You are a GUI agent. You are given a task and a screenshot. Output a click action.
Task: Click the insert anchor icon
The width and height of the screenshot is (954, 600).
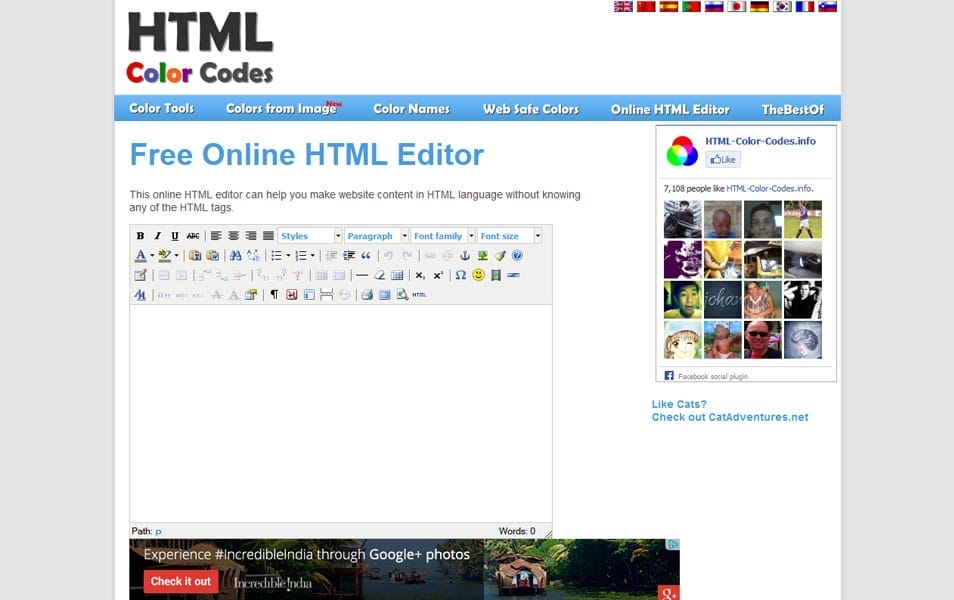point(465,255)
